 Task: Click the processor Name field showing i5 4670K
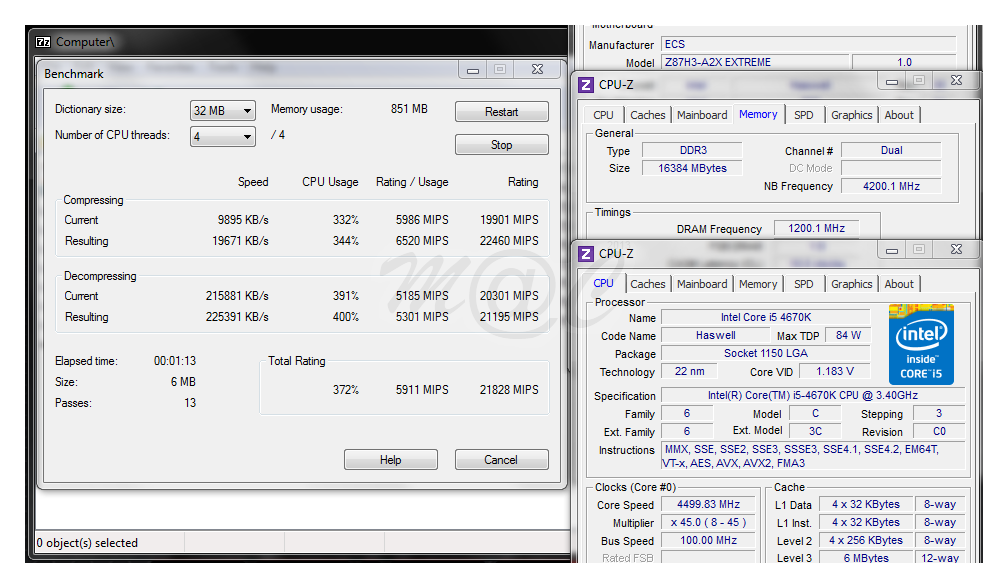765,318
